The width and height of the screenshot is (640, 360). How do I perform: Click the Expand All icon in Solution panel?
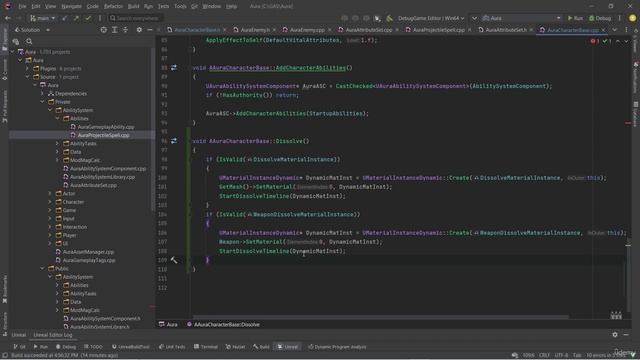(x=114, y=30)
